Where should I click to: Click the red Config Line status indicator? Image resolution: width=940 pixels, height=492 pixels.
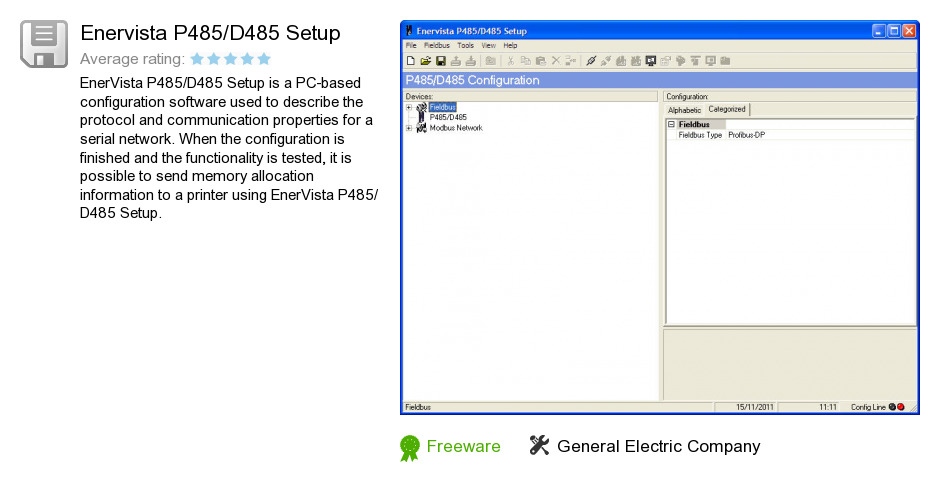point(900,407)
